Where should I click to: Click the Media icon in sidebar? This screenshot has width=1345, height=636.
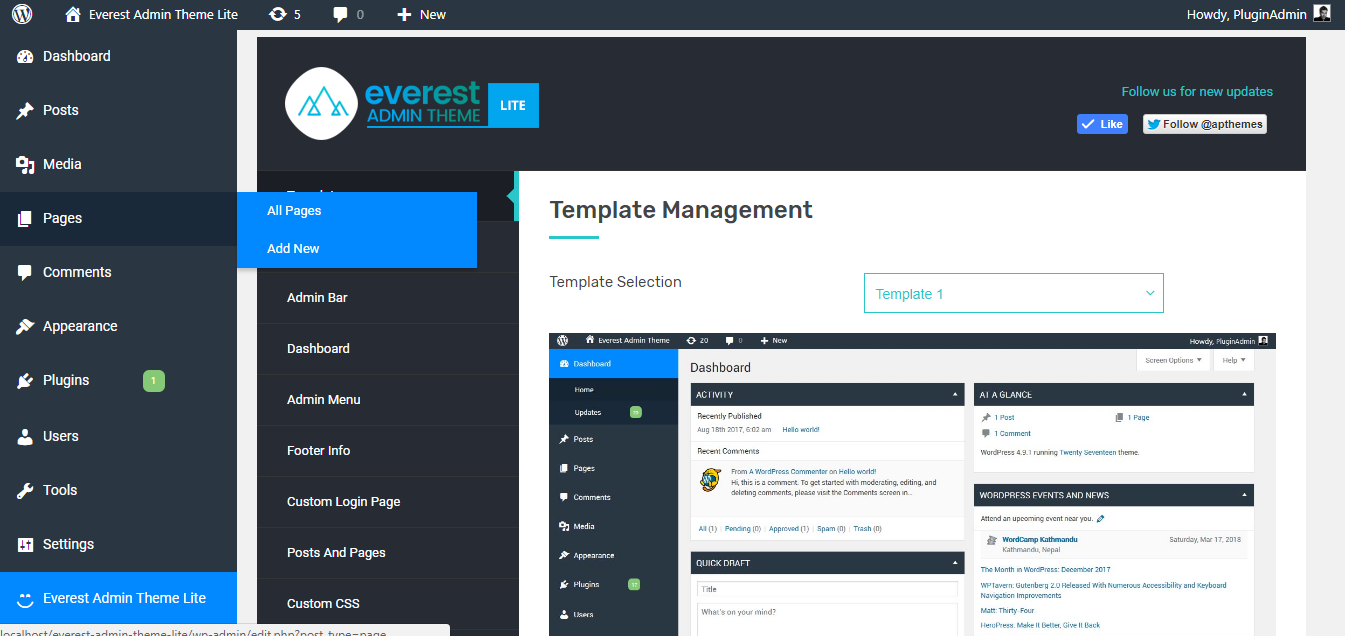pos(25,164)
